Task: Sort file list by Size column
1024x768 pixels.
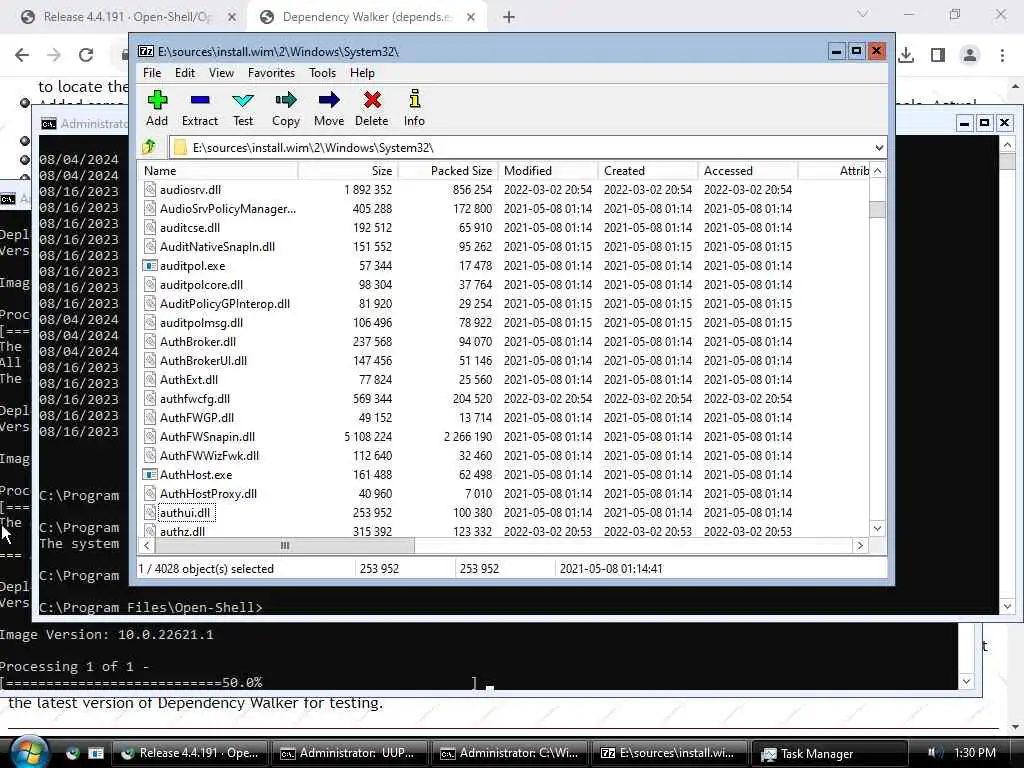Action: click(347, 170)
